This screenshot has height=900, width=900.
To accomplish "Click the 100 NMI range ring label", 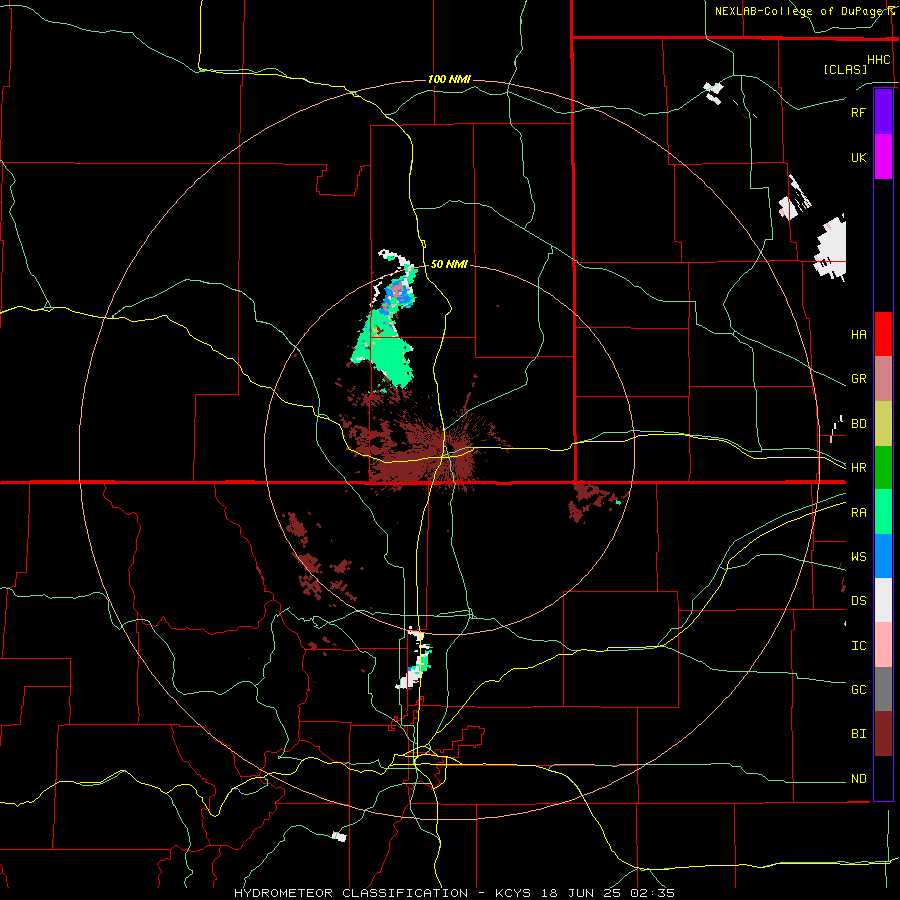I will [x=449, y=79].
